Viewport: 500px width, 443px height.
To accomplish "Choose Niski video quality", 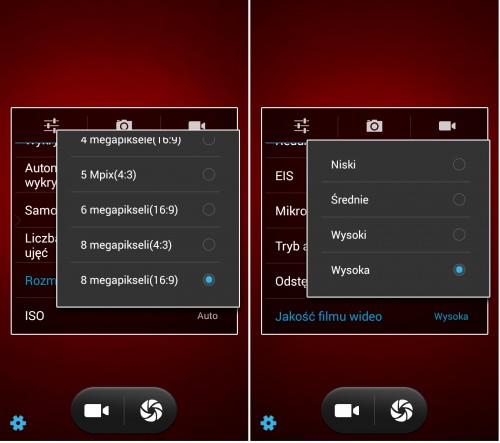I will 396,164.
